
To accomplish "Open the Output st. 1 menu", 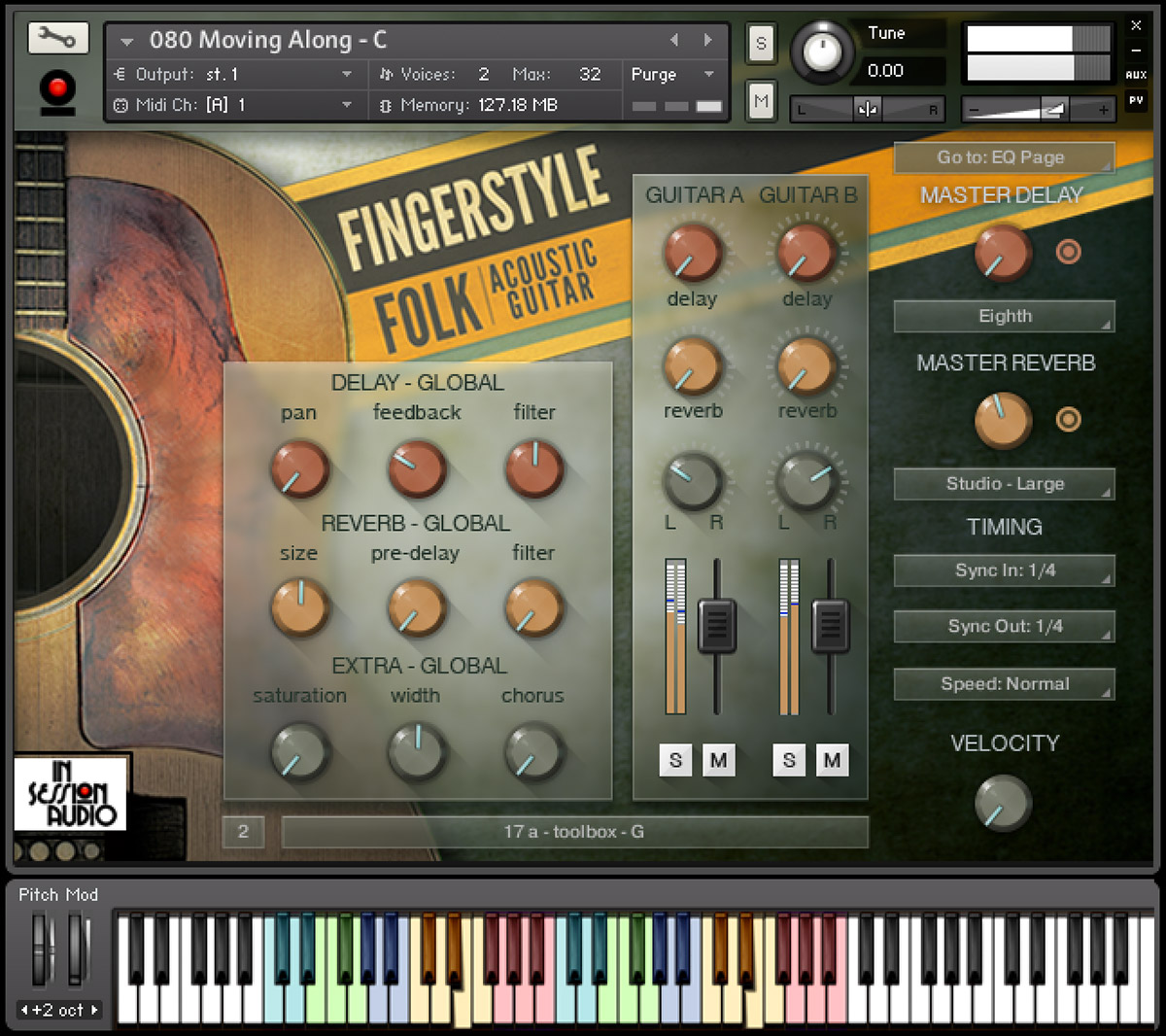I will (233, 75).
